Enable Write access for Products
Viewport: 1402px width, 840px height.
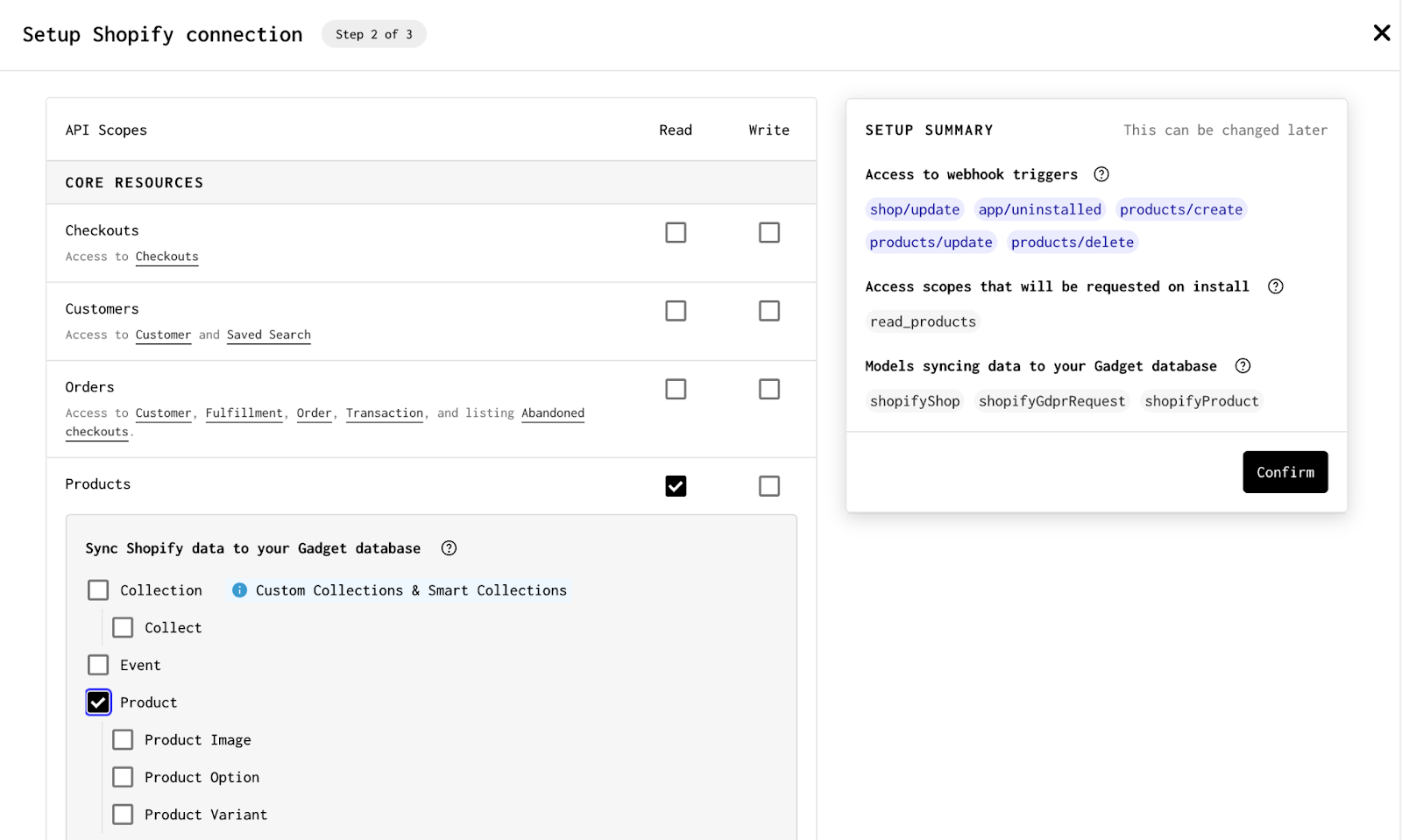(769, 486)
